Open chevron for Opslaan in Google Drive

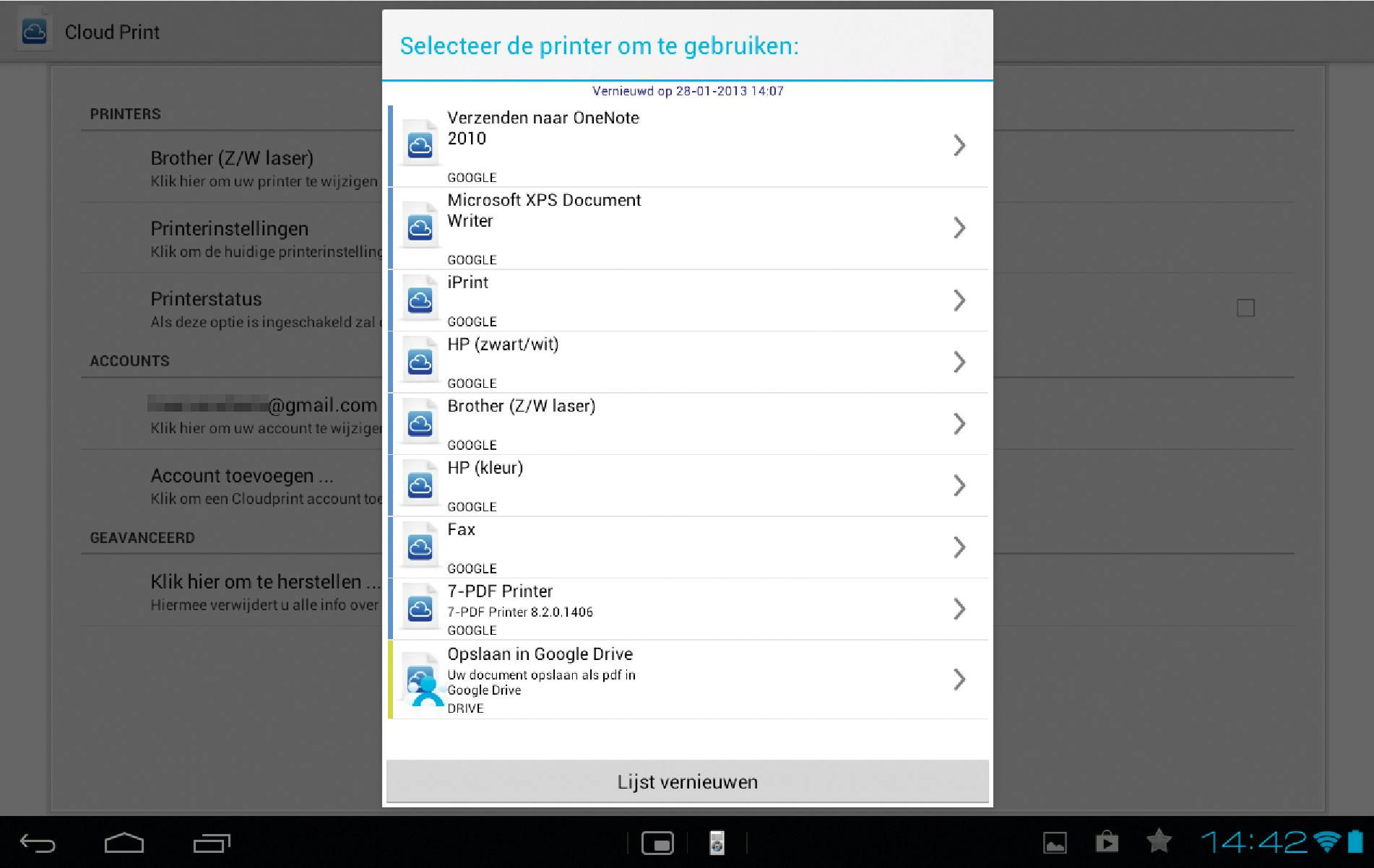pos(959,680)
